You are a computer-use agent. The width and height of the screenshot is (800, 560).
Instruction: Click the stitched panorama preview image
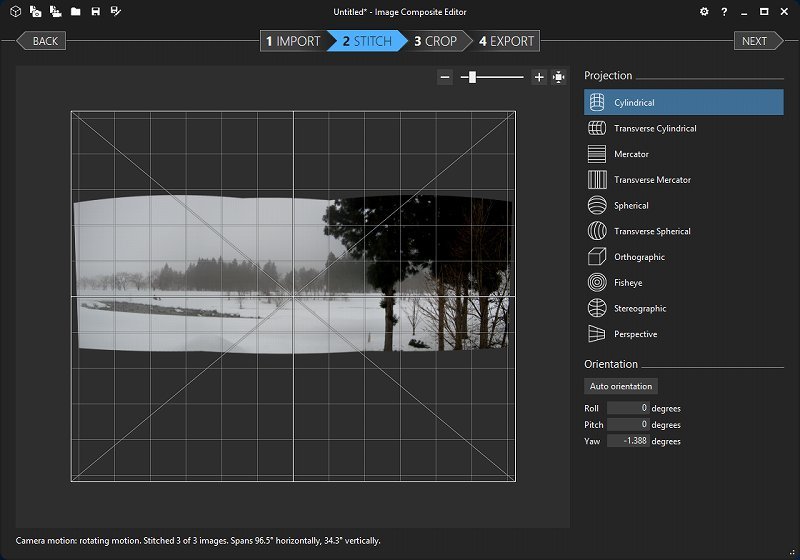(293, 274)
